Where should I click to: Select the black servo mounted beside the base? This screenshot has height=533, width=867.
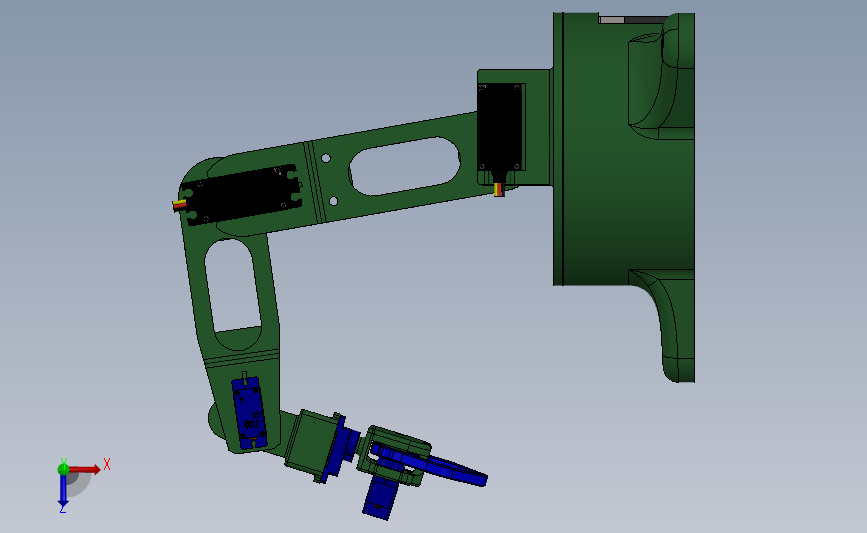499,127
